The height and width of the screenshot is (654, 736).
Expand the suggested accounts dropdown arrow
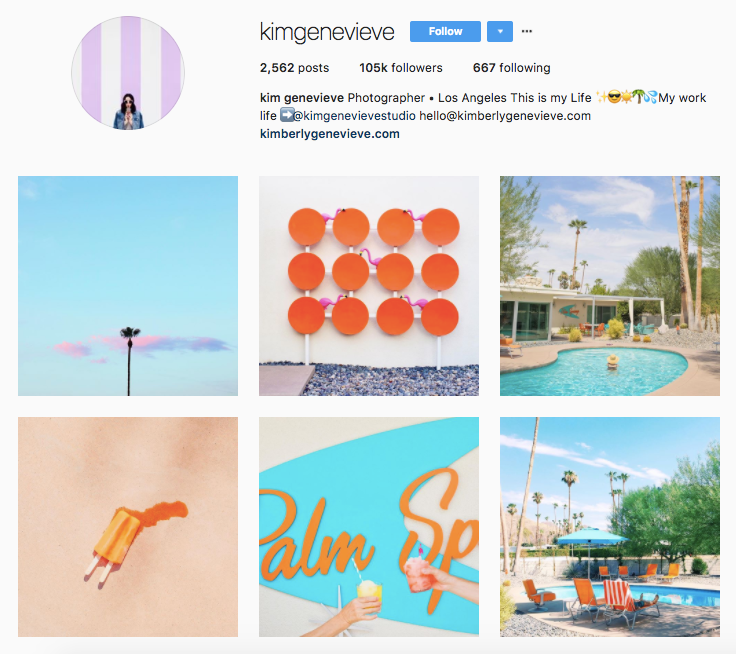(x=500, y=31)
